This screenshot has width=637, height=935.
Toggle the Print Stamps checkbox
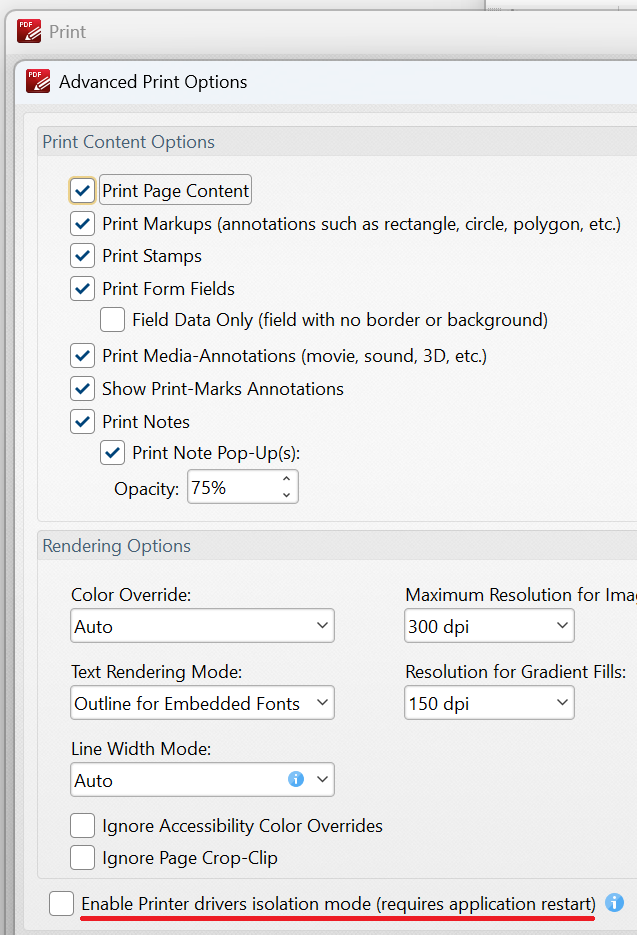[x=82, y=256]
